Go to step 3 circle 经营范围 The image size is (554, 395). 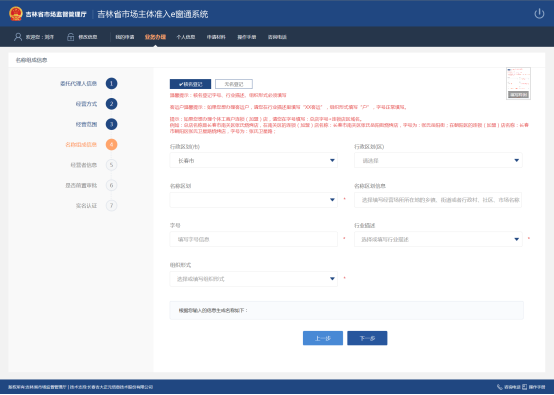(x=111, y=124)
